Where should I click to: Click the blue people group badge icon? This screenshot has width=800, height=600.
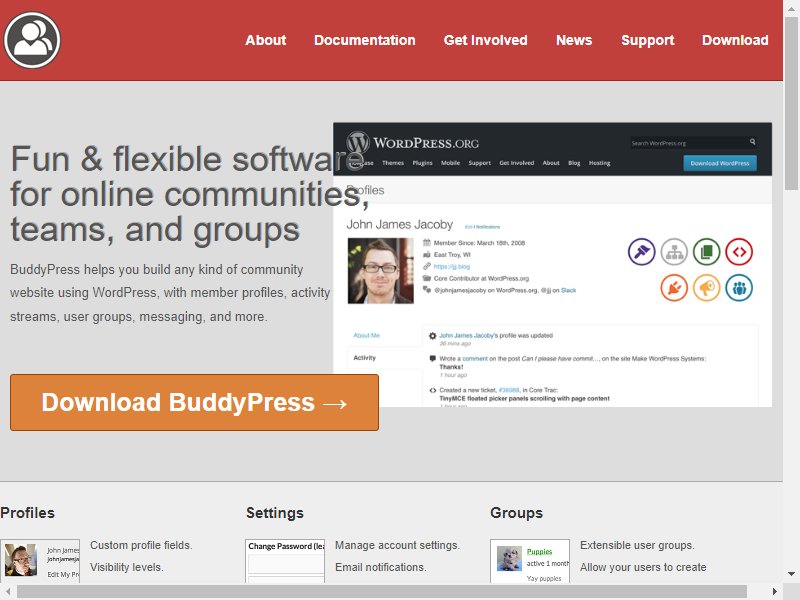click(739, 288)
